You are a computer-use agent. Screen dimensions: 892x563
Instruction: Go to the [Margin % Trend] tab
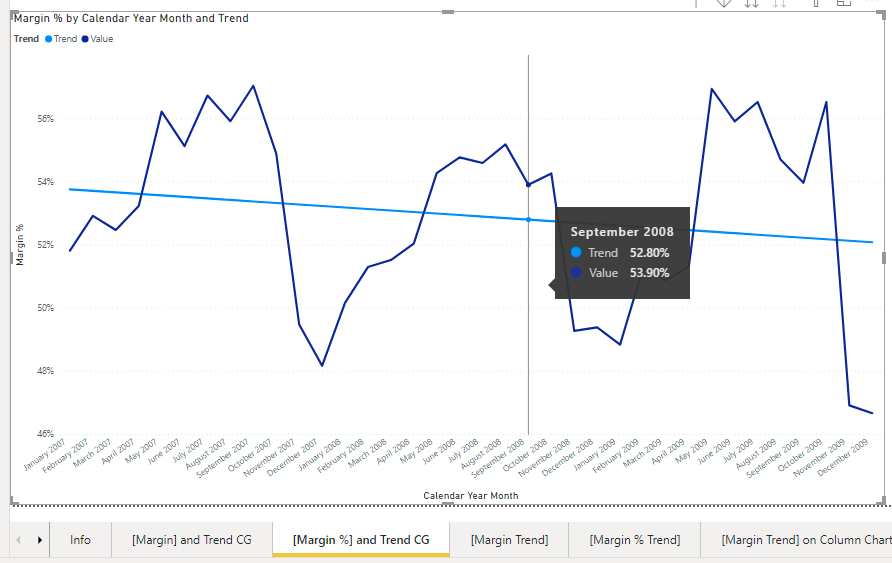tap(634, 540)
